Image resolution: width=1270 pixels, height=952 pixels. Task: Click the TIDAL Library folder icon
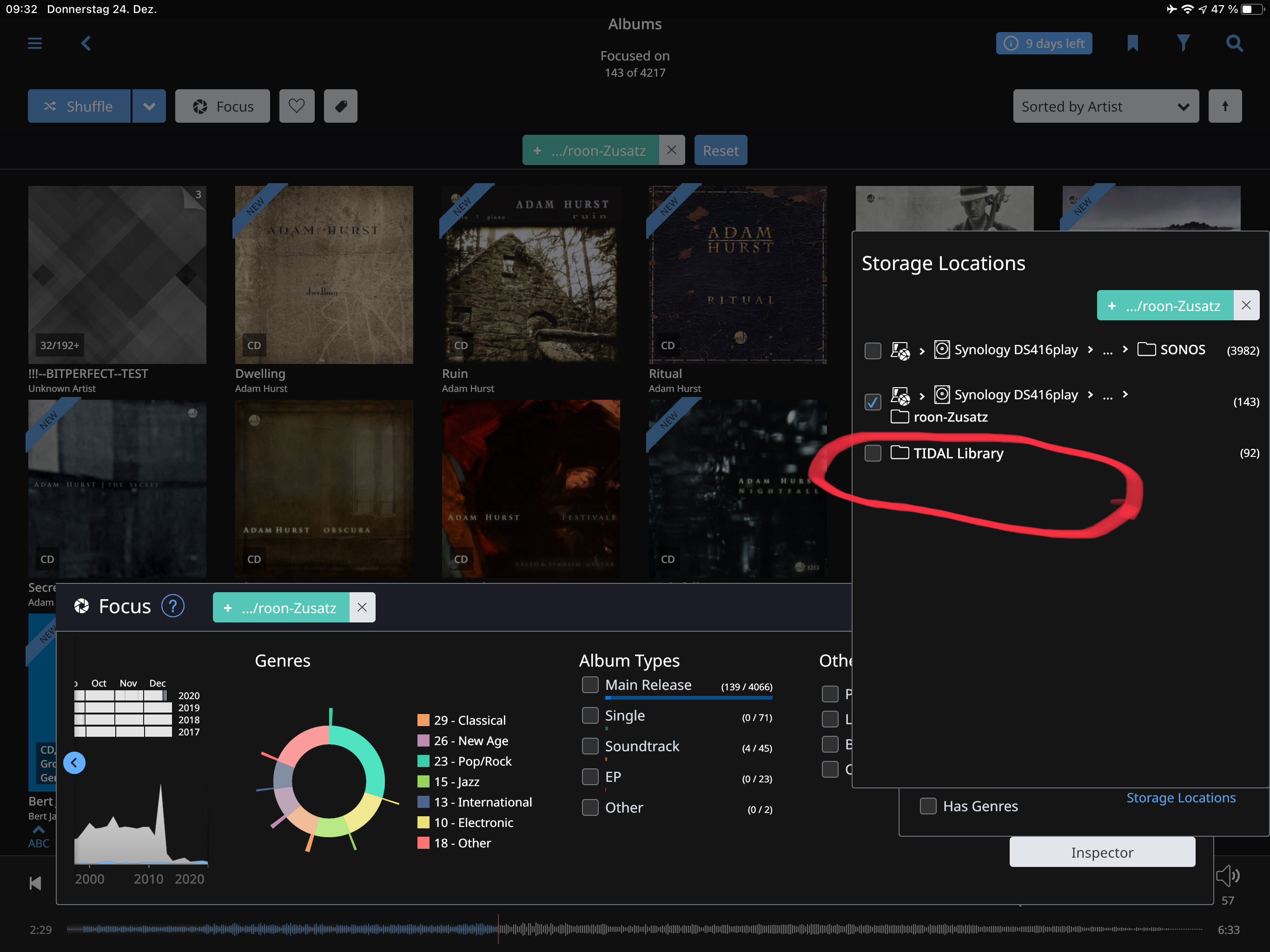900,452
